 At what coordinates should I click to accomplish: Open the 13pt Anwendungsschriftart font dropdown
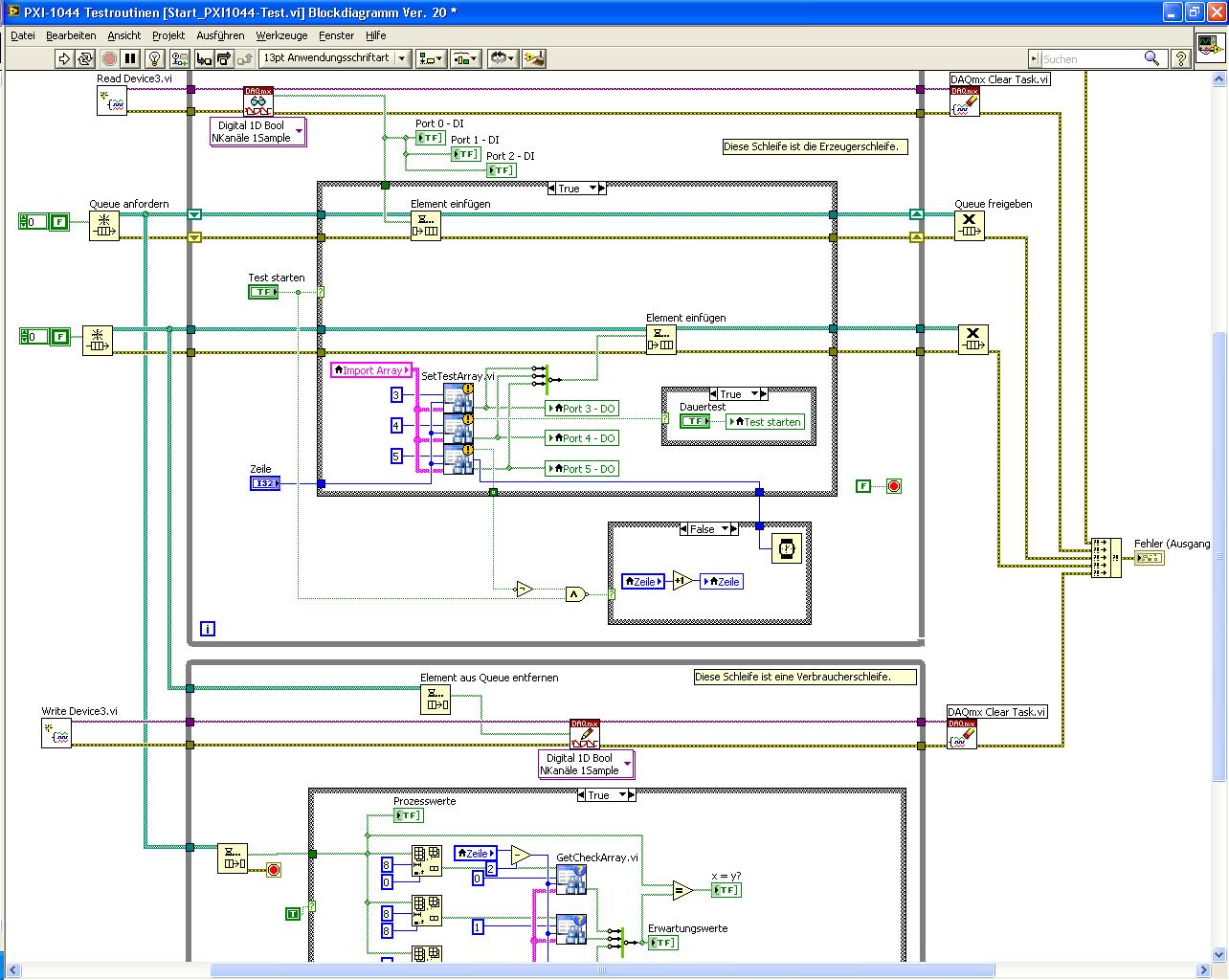coord(335,58)
